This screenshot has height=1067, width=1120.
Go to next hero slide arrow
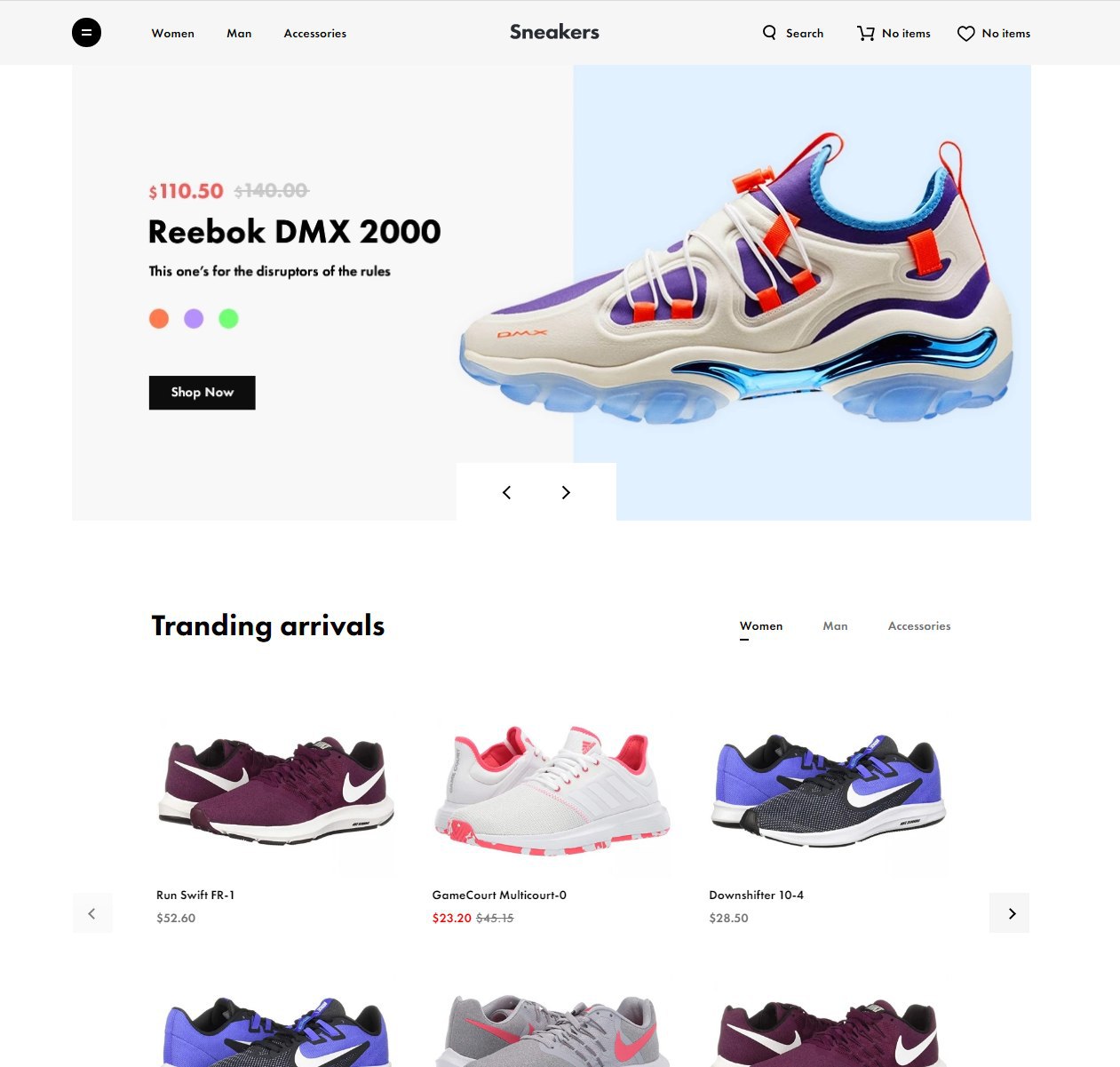click(x=566, y=492)
